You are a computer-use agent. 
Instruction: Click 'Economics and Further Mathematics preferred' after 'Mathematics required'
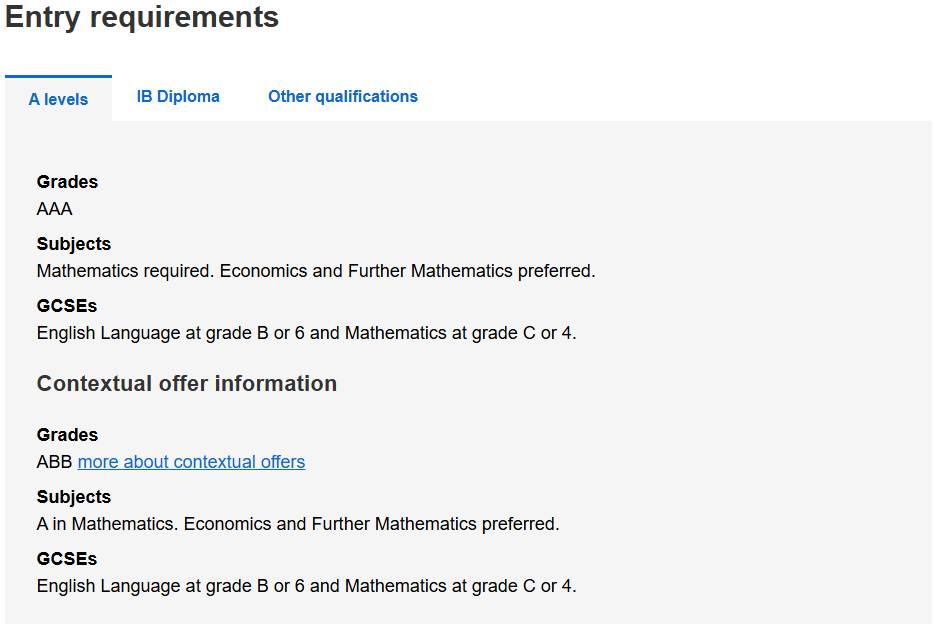(x=407, y=271)
